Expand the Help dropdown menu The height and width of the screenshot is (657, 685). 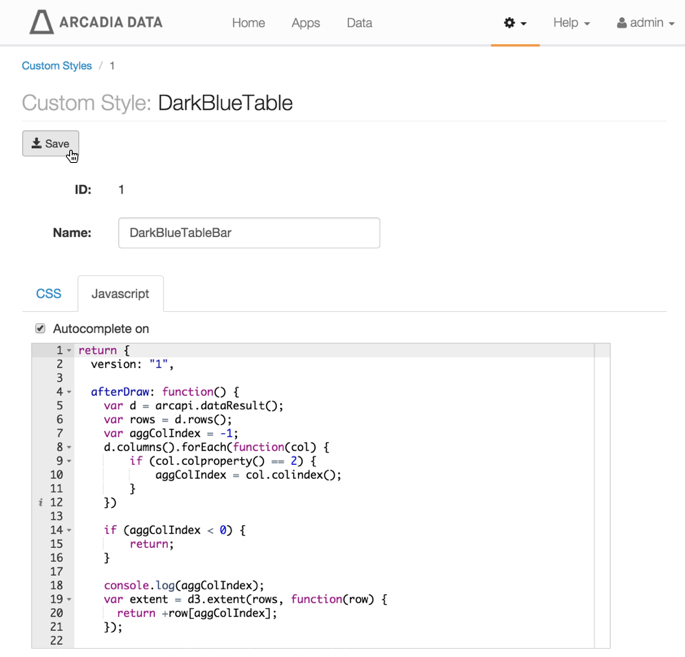coord(571,23)
